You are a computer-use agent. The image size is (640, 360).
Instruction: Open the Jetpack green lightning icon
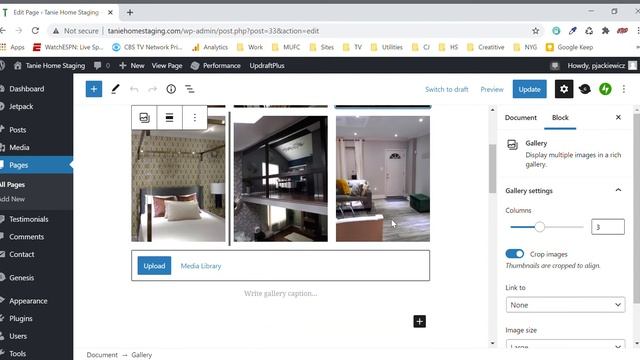pyautogui.click(x=605, y=89)
